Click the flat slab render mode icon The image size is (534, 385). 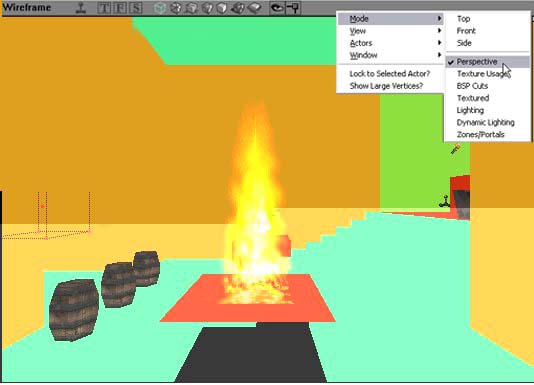pyautogui.click(x=254, y=8)
